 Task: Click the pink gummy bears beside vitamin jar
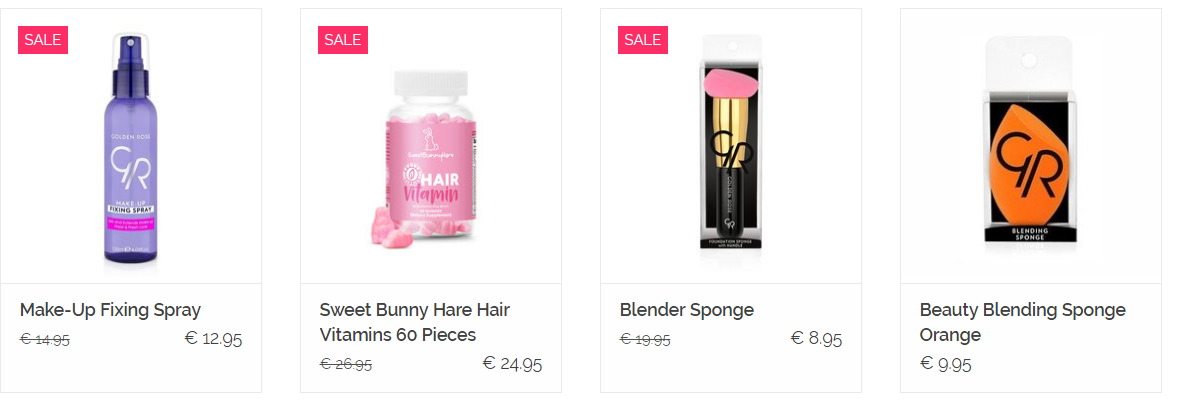click(390, 225)
